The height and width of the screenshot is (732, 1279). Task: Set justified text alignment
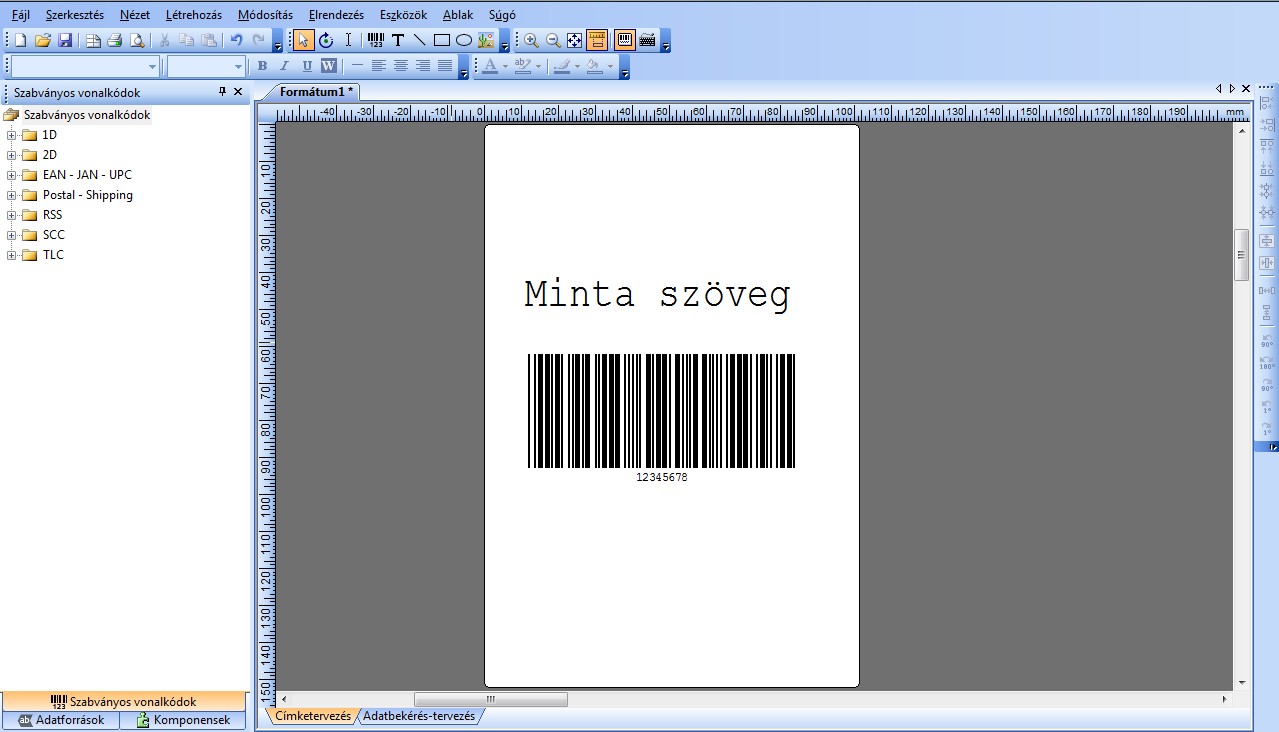[445, 66]
